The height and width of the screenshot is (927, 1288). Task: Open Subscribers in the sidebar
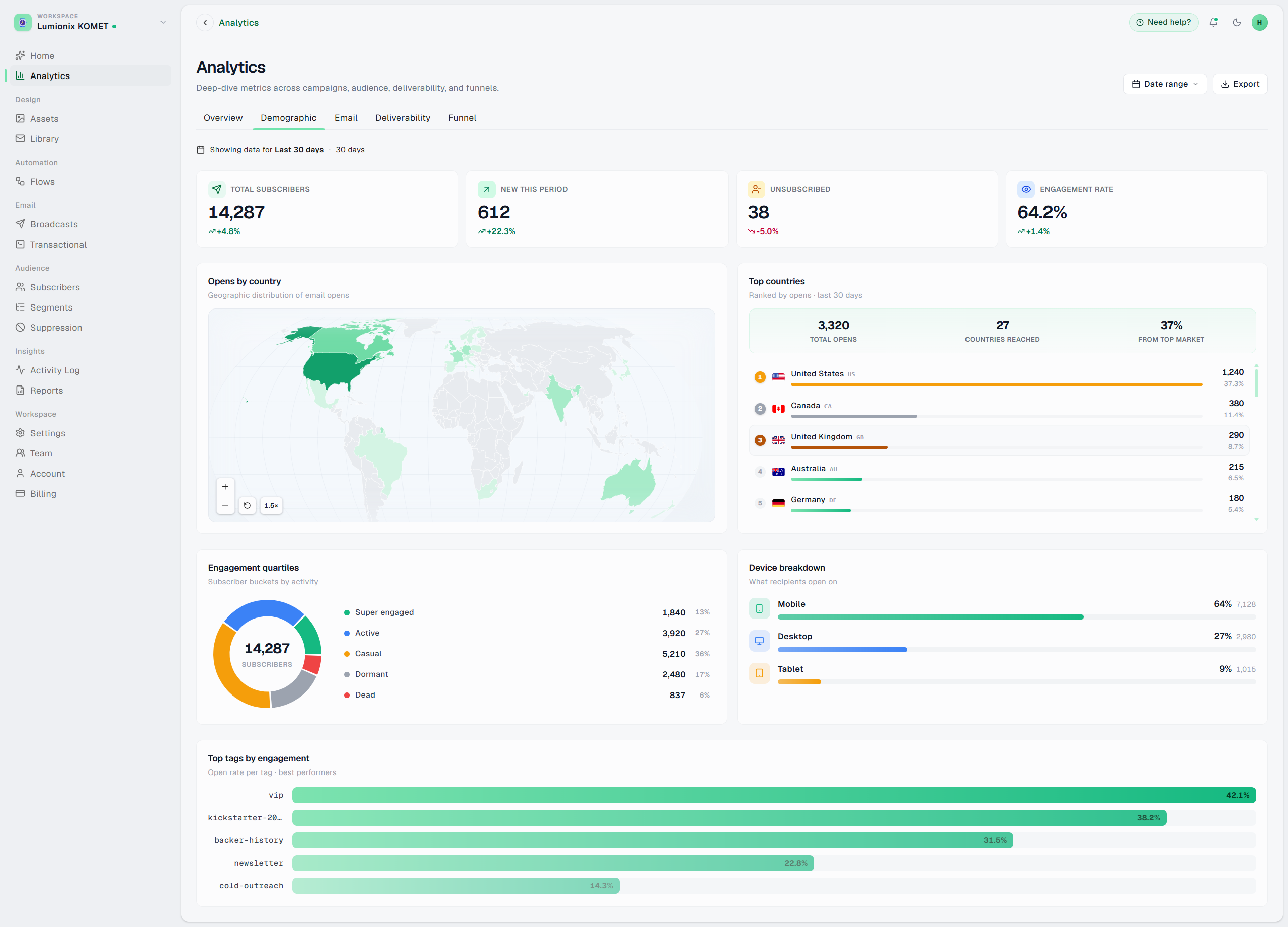tap(91, 287)
